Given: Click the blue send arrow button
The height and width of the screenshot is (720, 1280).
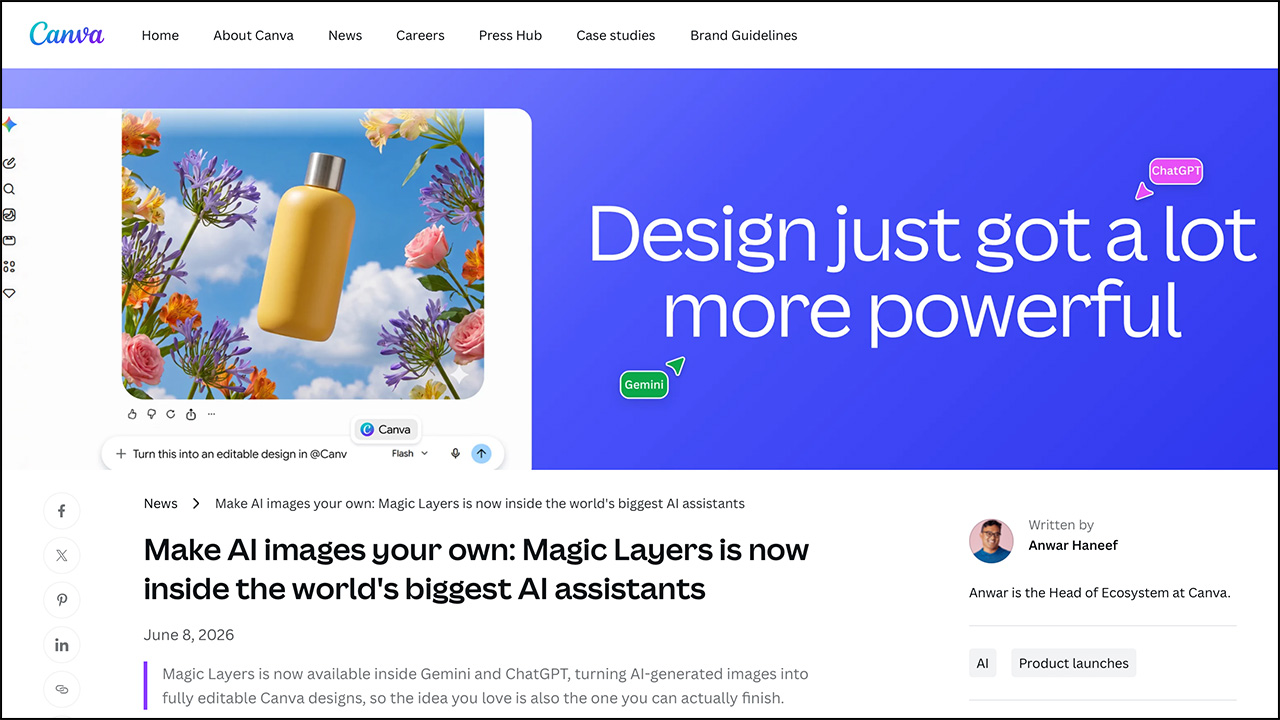Looking at the screenshot, I should [x=481, y=453].
